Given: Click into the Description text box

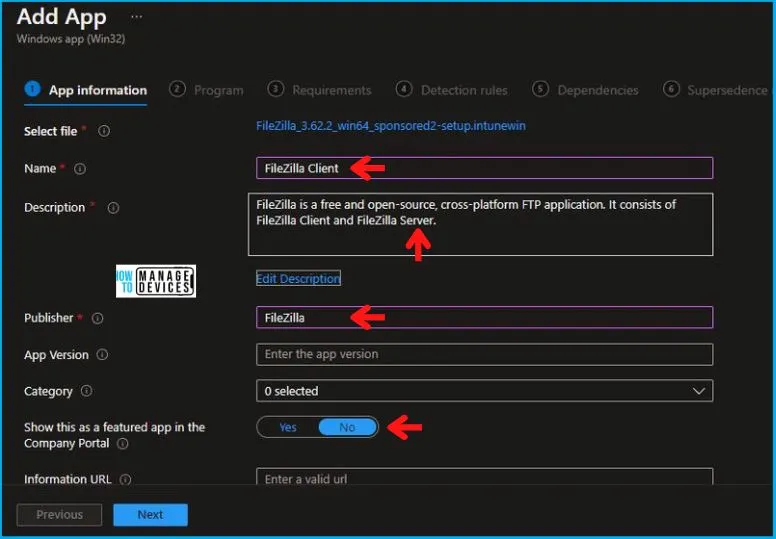Looking at the screenshot, I should (x=481, y=225).
